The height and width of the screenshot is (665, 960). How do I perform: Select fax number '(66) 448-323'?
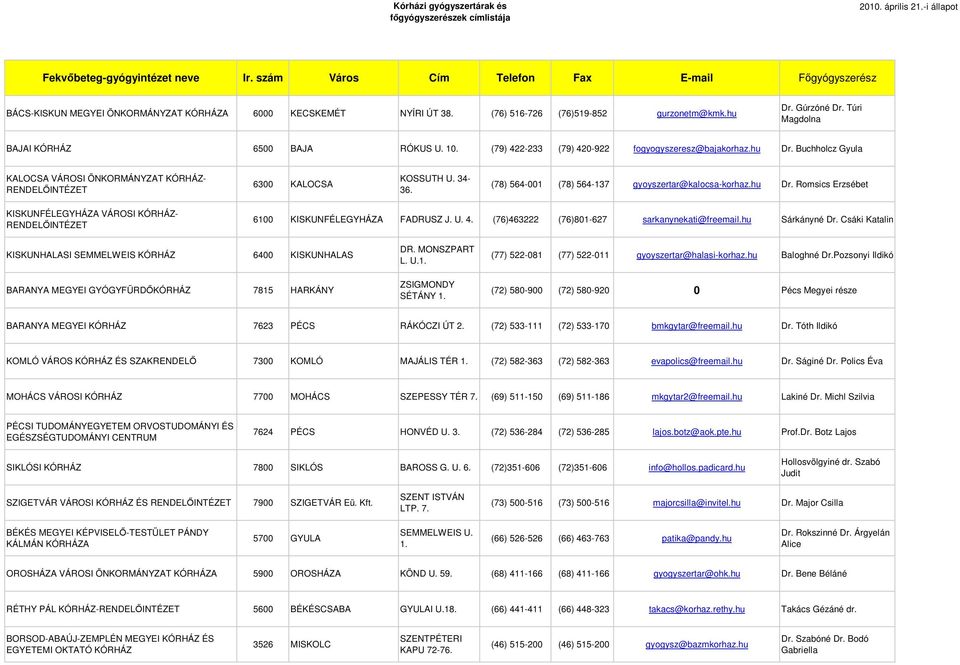(x=583, y=609)
